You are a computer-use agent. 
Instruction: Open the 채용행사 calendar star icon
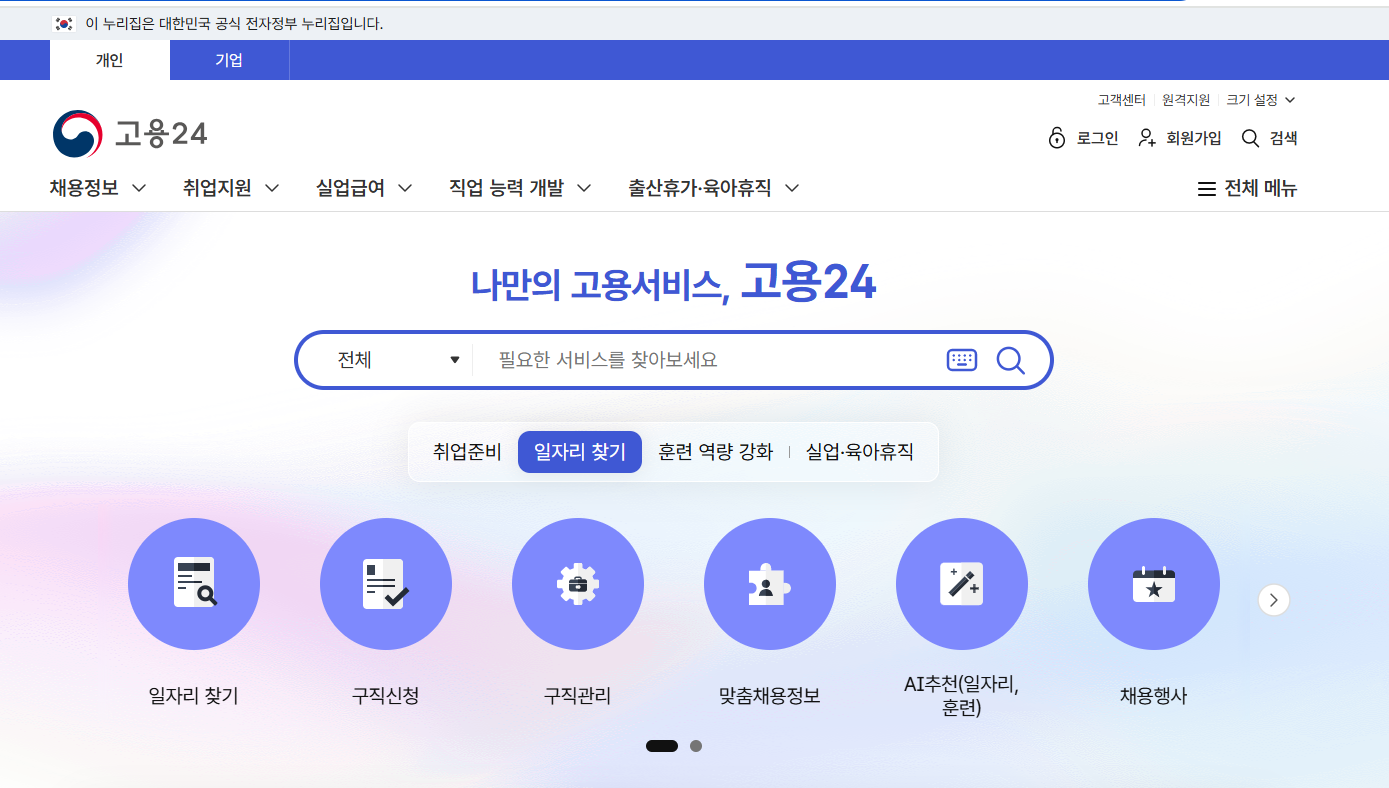(x=1154, y=584)
